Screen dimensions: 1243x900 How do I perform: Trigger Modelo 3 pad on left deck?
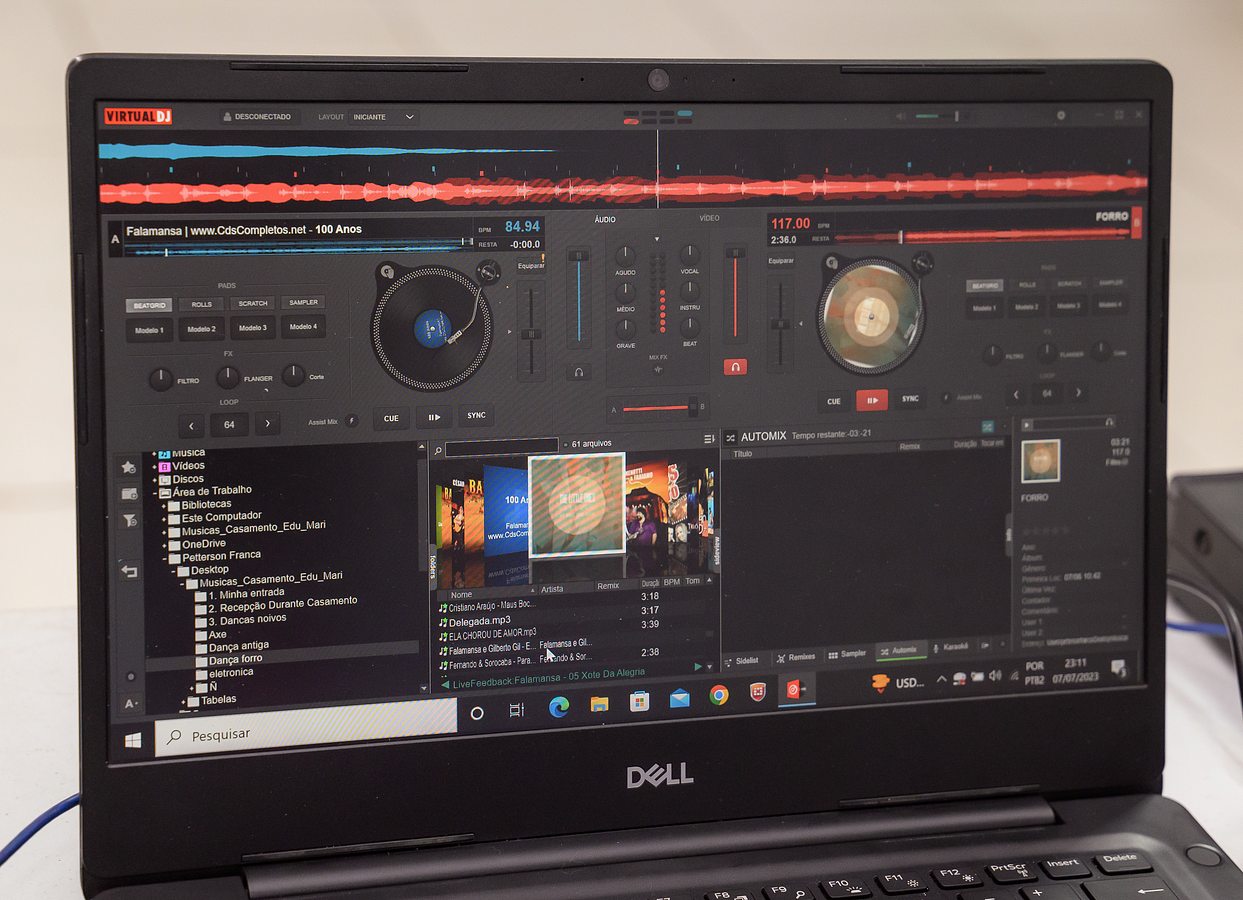[252, 328]
